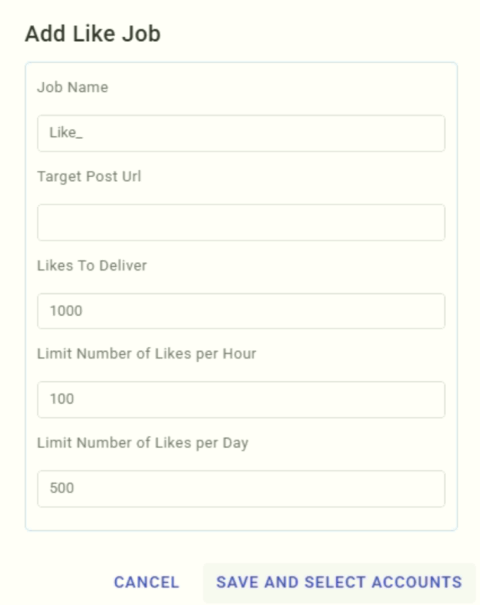Place cursor on the 500 daily value
The height and width of the screenshot is (605, 480).
[62, 488]
